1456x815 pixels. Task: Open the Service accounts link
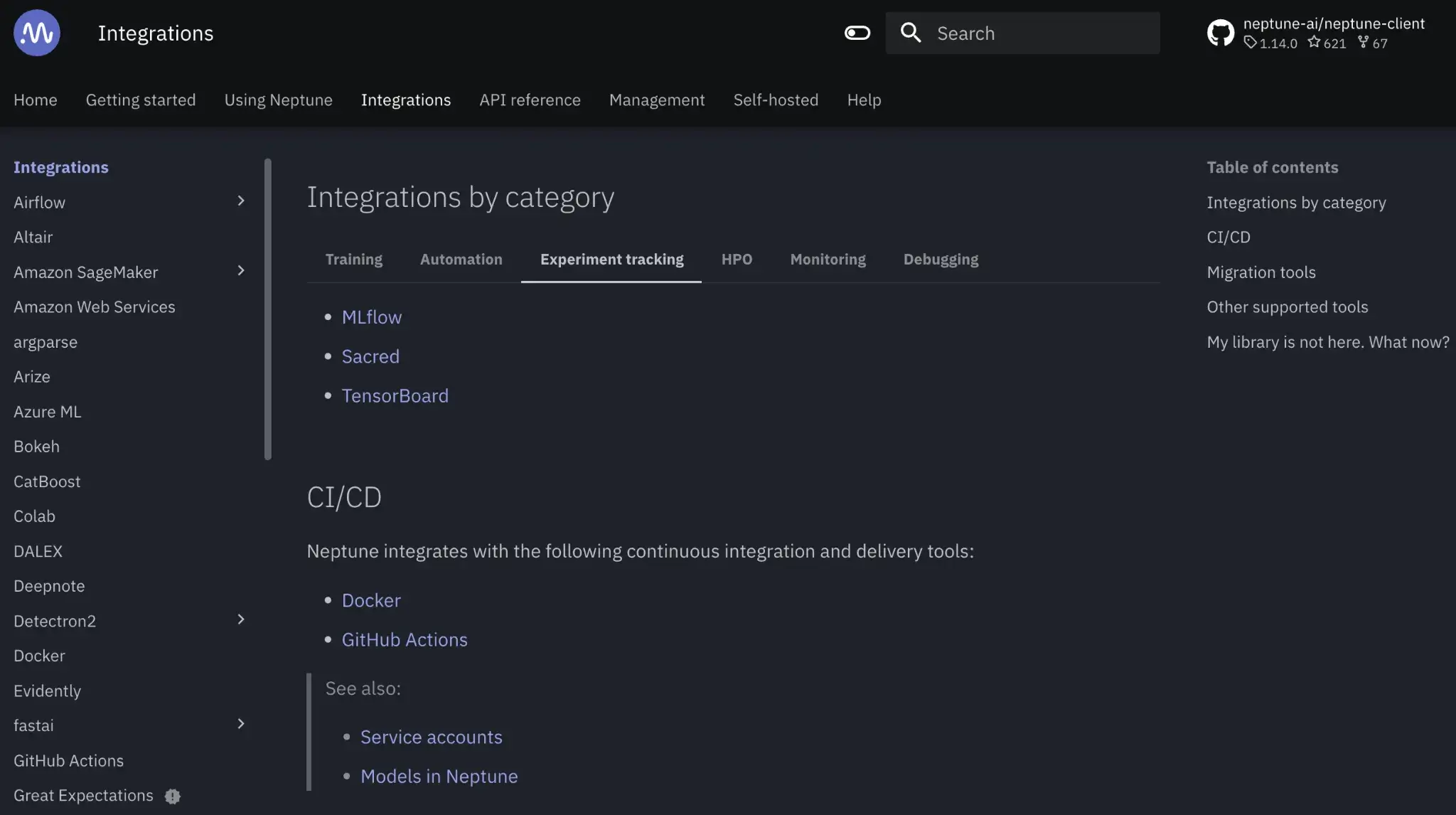point(431,737)
